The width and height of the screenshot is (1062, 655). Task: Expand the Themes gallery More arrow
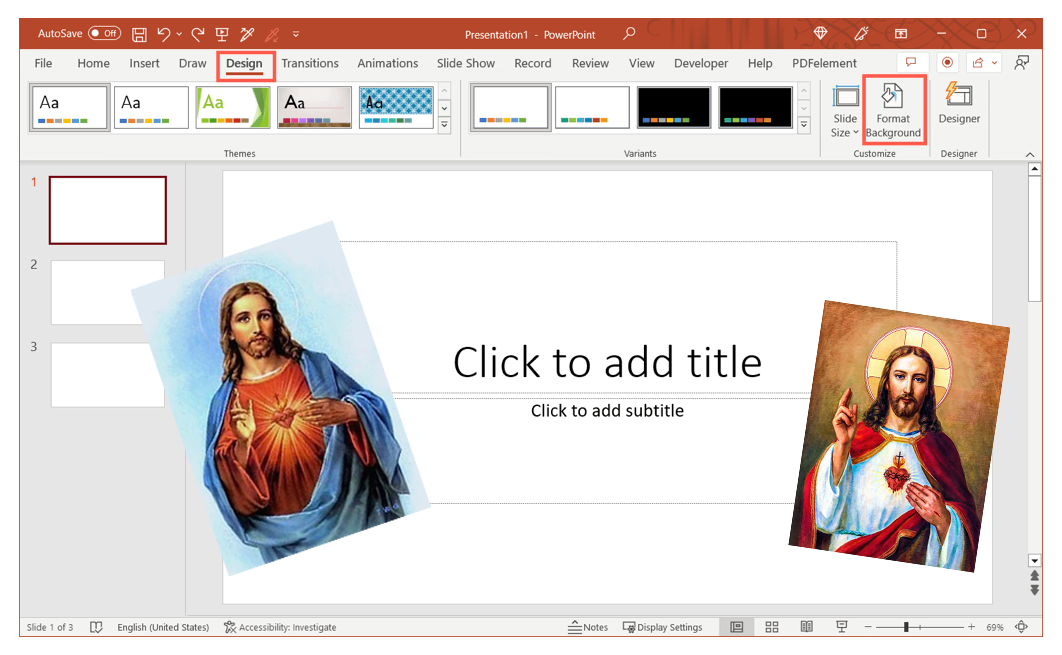point(444,125)
